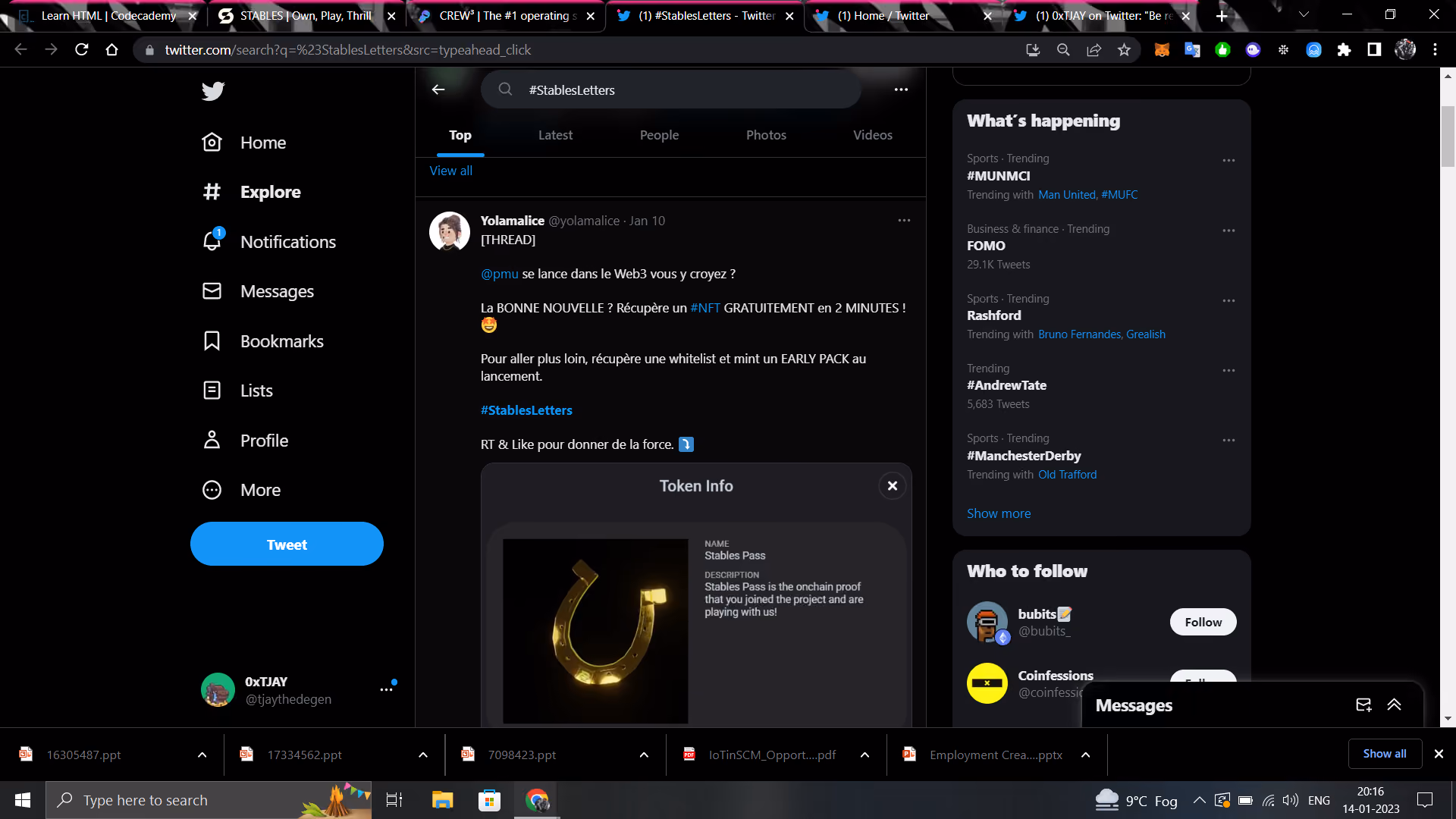1456x819 pixels.
Task: Open the #MUNMCI trend options menu
Action: tap(1228, 161)
